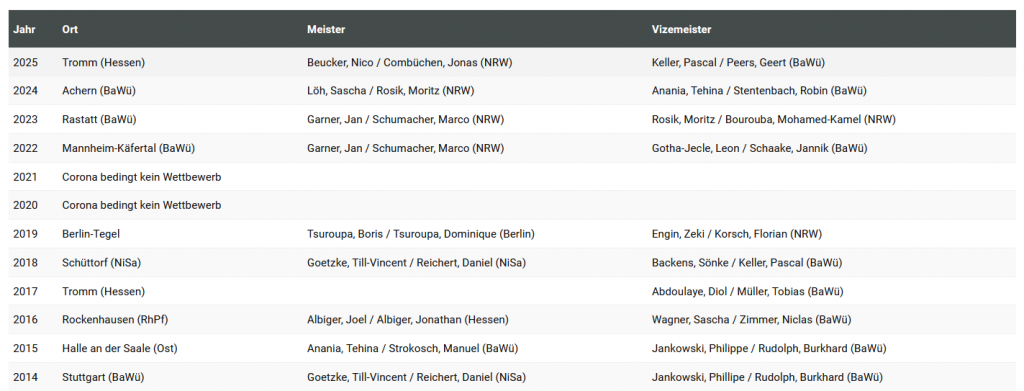This screenshot has height=391, width=1024.
Task: Click the Jahr column header
Action: coord(24,29)
